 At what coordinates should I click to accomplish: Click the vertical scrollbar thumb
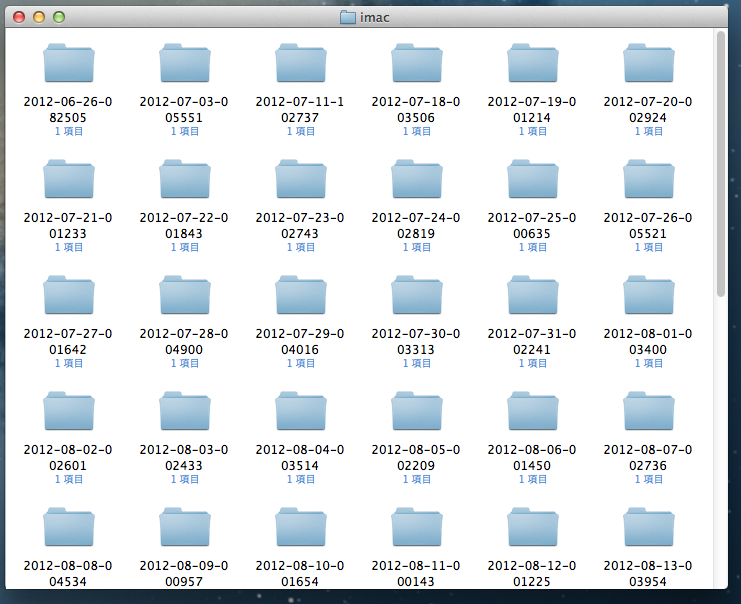720,164
